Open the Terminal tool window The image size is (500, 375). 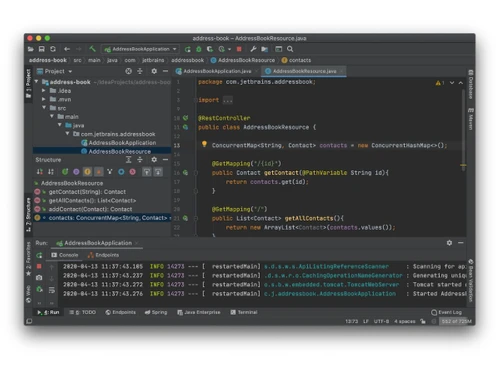coord(244,312)
